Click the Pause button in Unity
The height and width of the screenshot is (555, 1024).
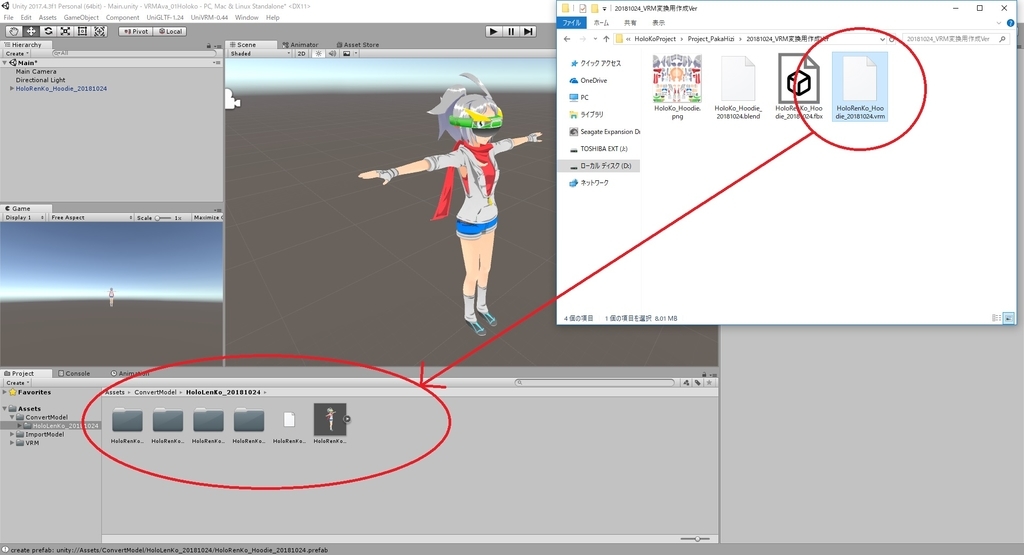(511, 31)
